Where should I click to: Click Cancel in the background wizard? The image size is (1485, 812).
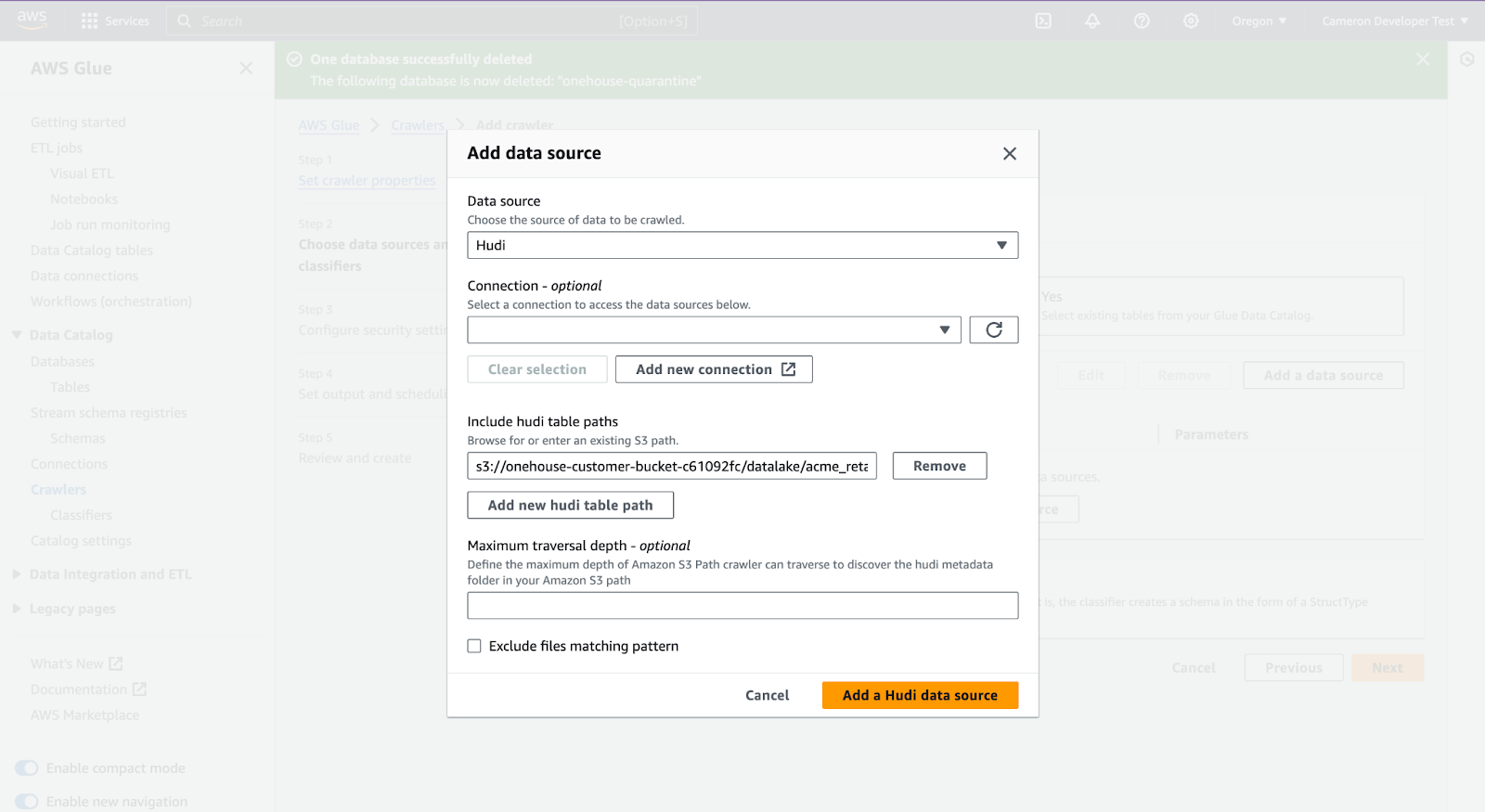point(1194,667)
